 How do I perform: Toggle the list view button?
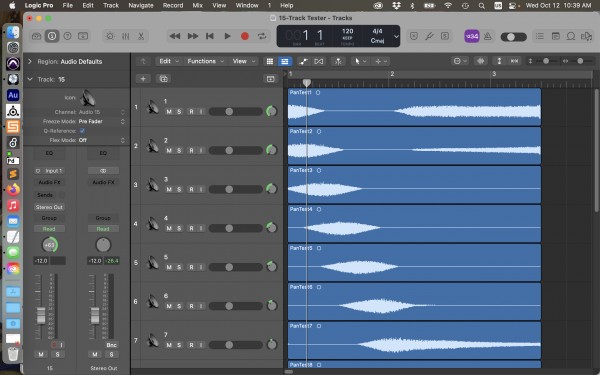point(284,61)
